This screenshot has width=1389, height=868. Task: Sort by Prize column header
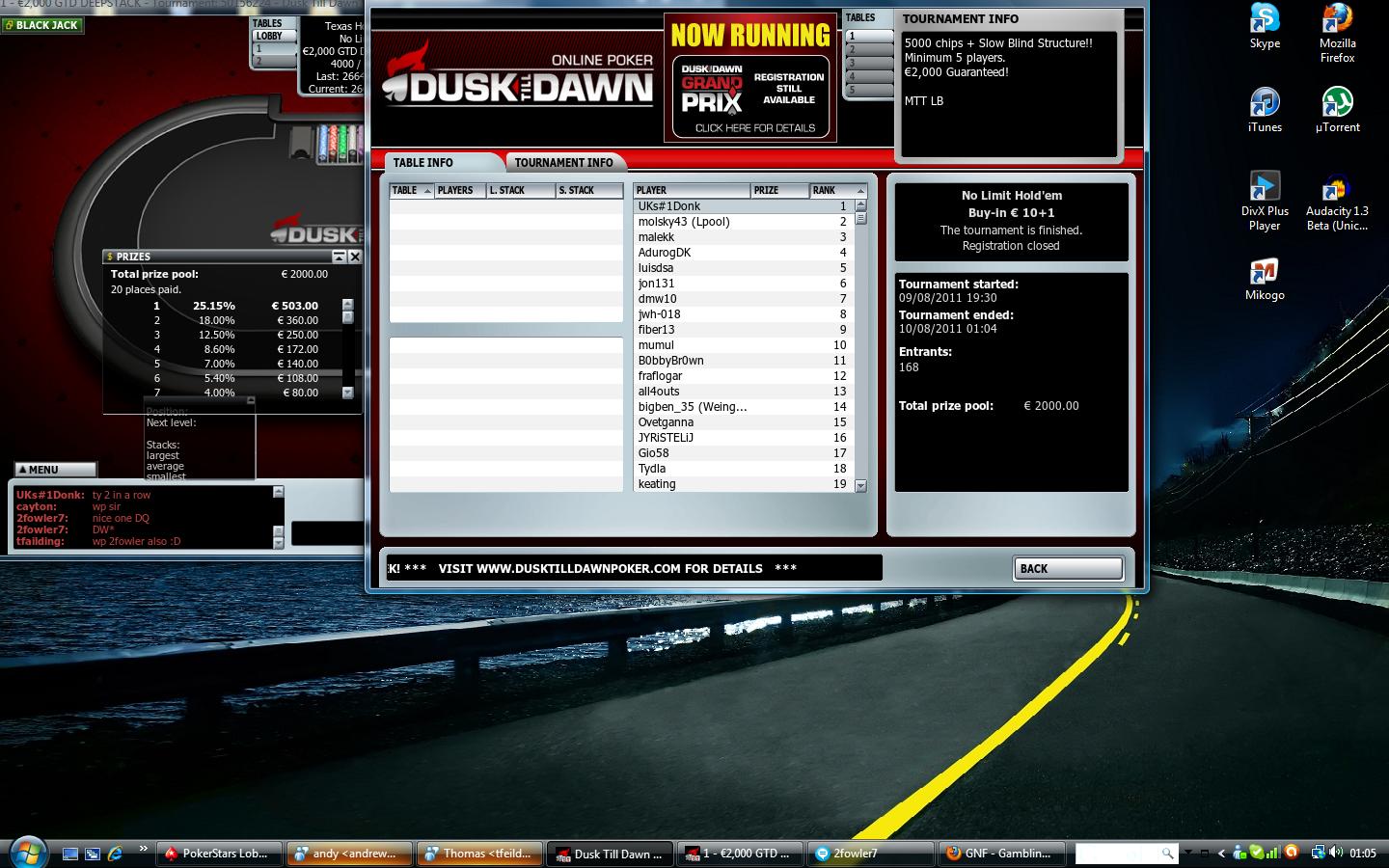[x=779, y=190]
